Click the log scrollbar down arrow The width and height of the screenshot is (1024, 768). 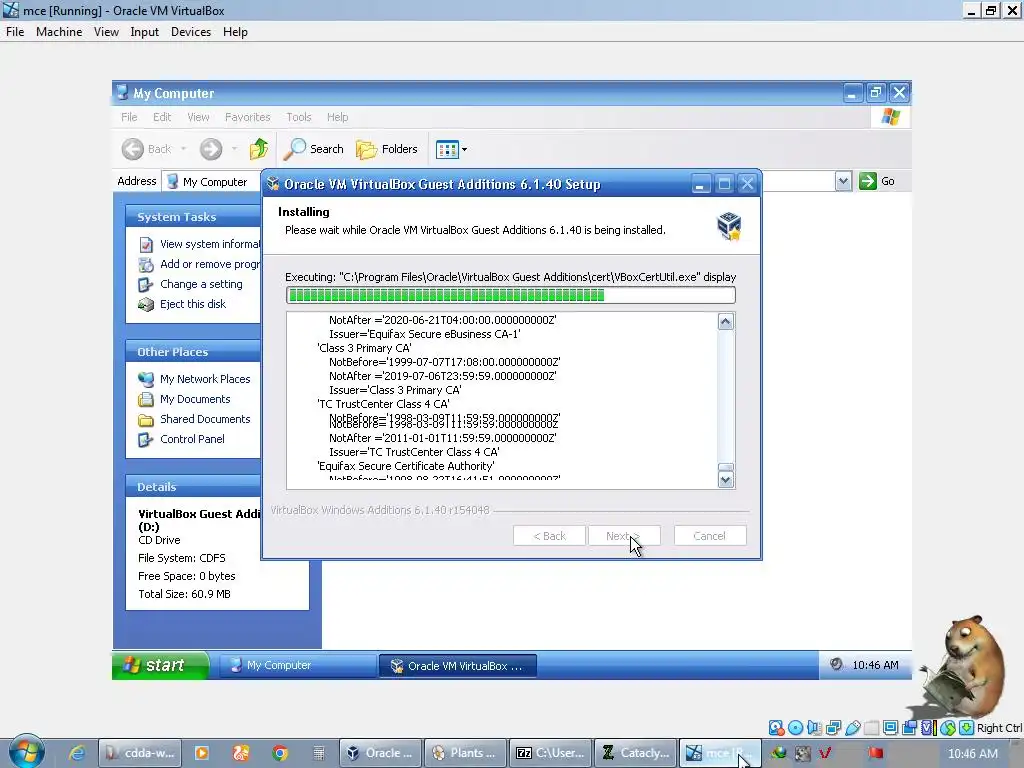click(726, 479)
